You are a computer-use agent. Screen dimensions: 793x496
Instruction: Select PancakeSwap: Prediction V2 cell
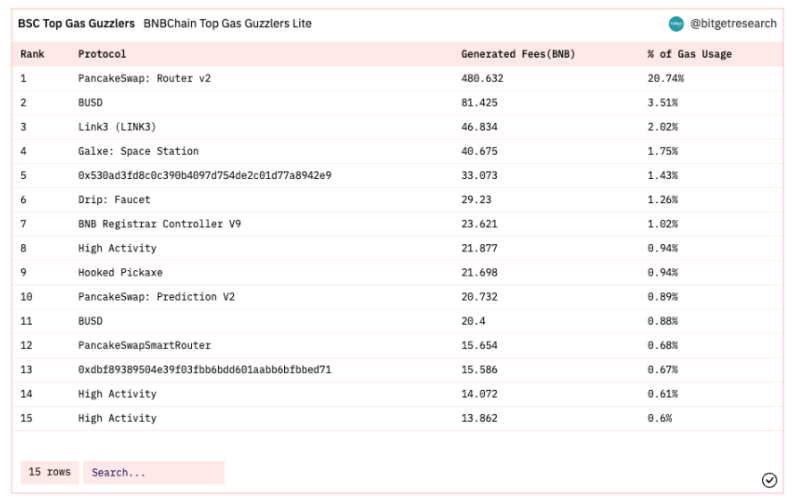click(x=156, y=297)
